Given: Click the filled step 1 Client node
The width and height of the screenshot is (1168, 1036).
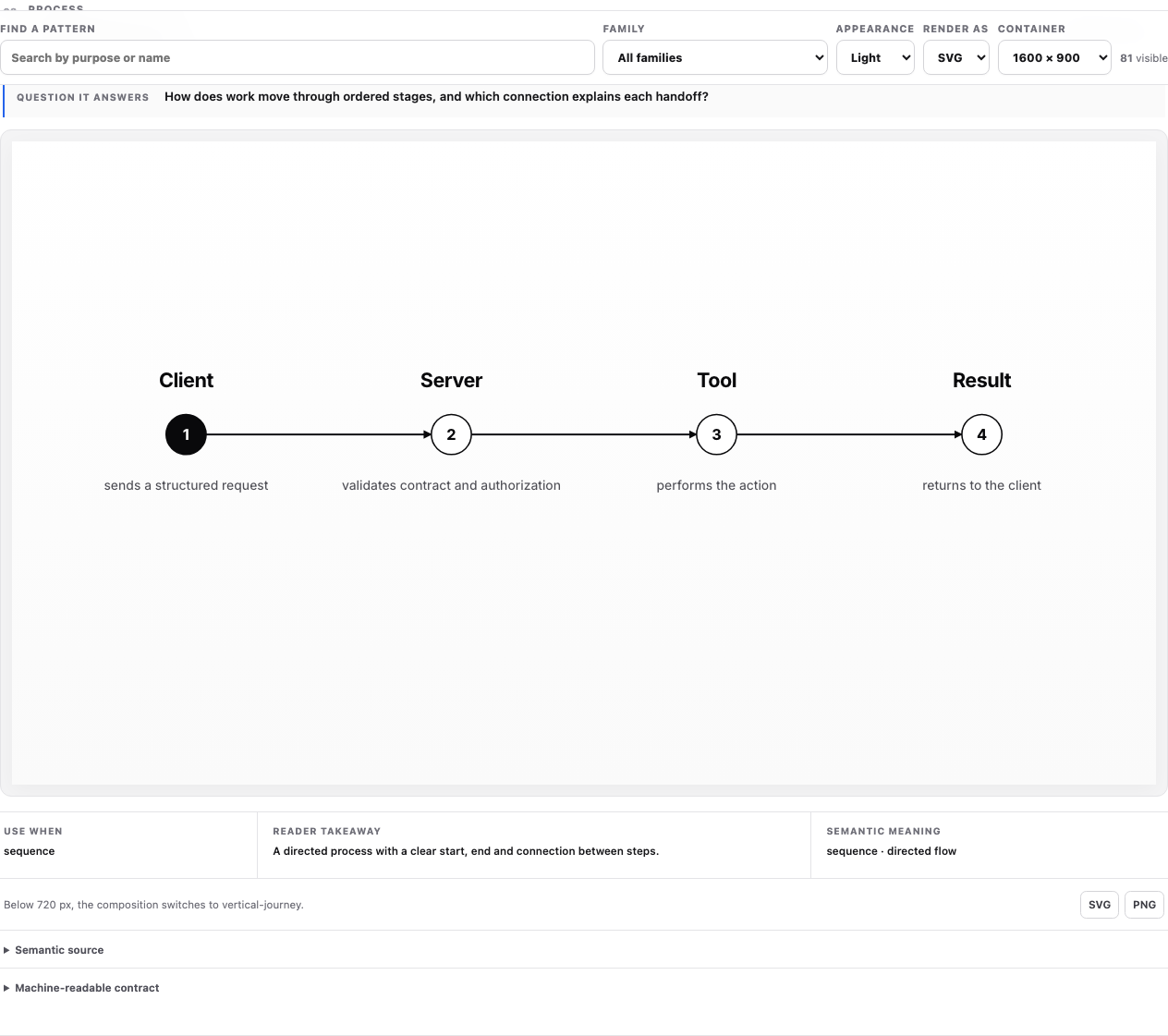Looking at the screenshot, I should pos(186,434).
